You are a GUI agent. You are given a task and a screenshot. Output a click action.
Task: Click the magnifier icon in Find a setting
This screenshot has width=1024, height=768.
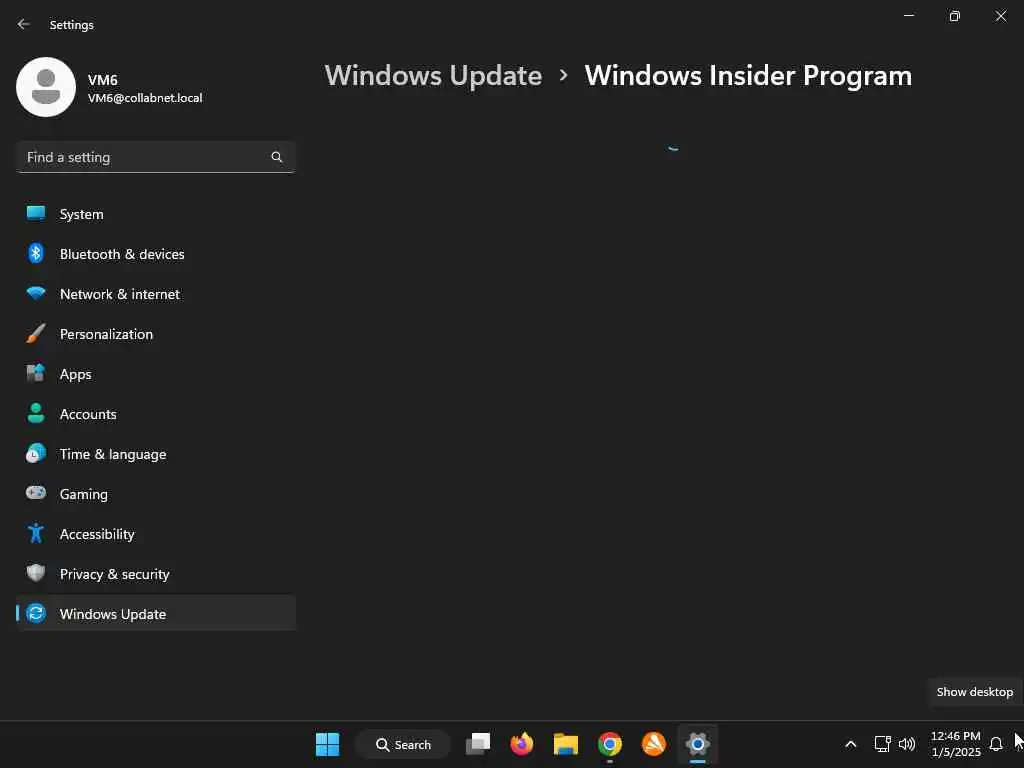pos(276,157)
